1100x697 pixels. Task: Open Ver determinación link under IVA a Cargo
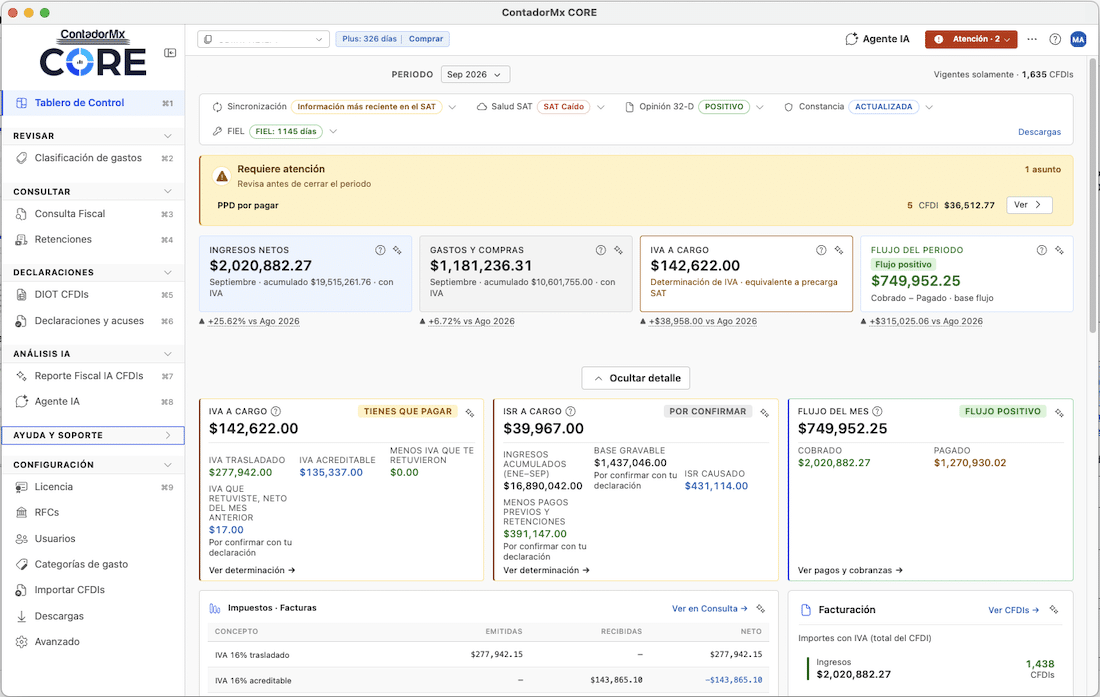click(x=252, y=570)
